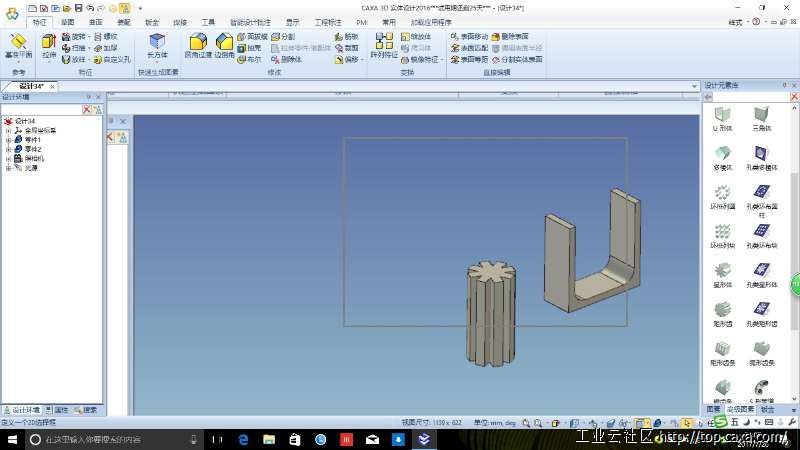Screen dimensions: 800x450
Task: Switch to the 属性 properties panel tab
Action: pyautogui.click(x=60, y=410)
